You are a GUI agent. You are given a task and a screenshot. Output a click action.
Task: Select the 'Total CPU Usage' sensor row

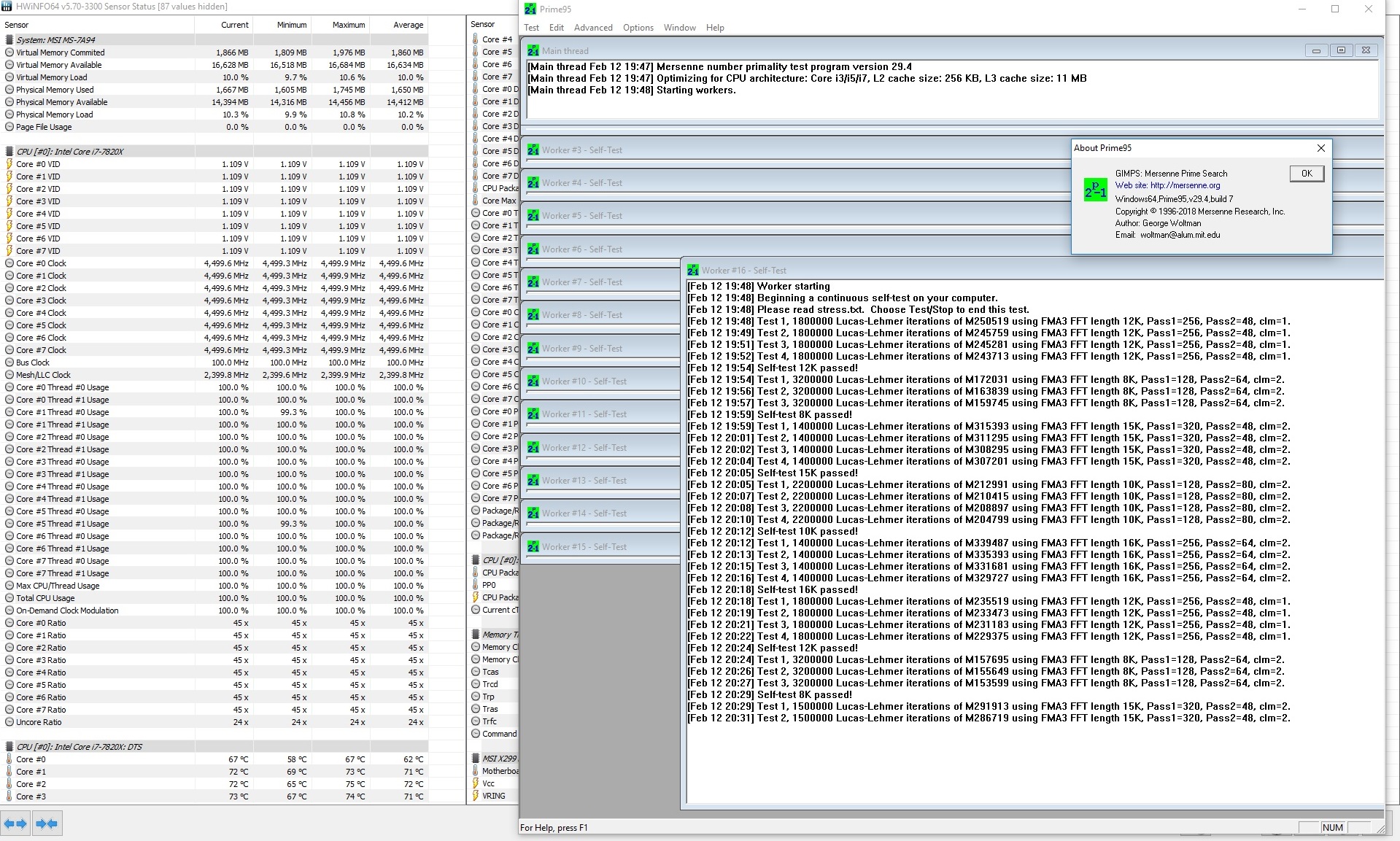click(214, 598)
